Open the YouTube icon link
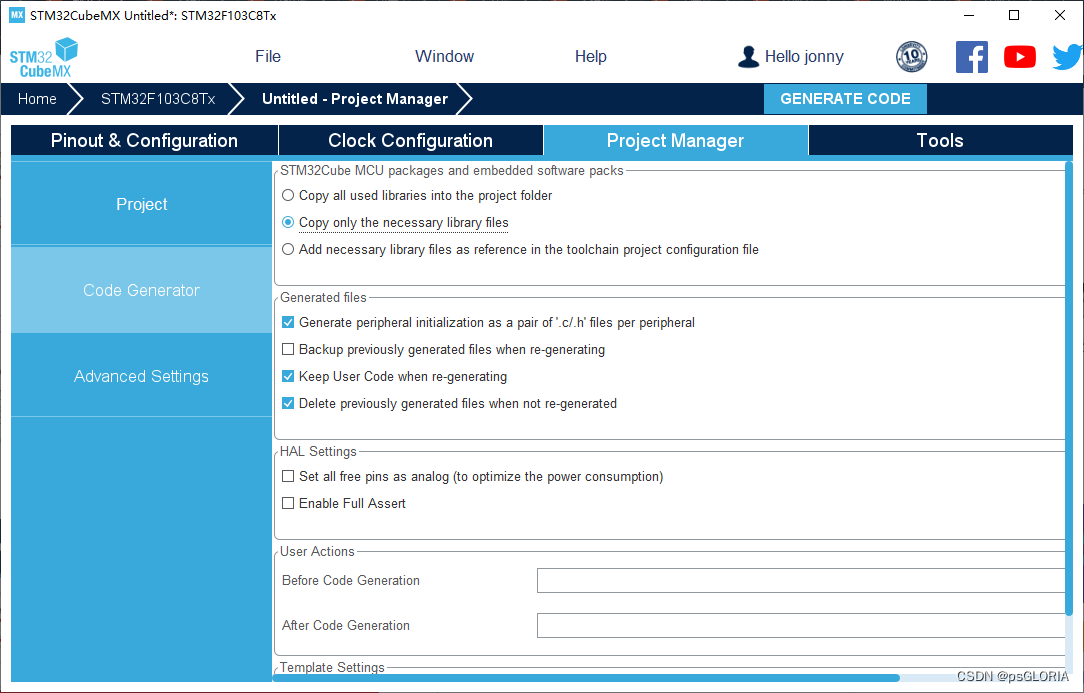Screen dimensions: 1084x693 [1020, 57]
